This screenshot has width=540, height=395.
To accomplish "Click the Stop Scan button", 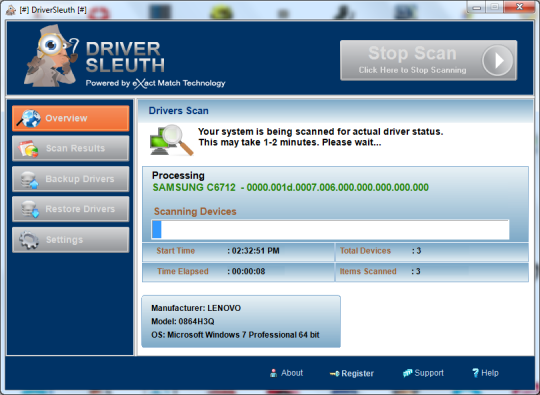I will click(x=428, y=60).
